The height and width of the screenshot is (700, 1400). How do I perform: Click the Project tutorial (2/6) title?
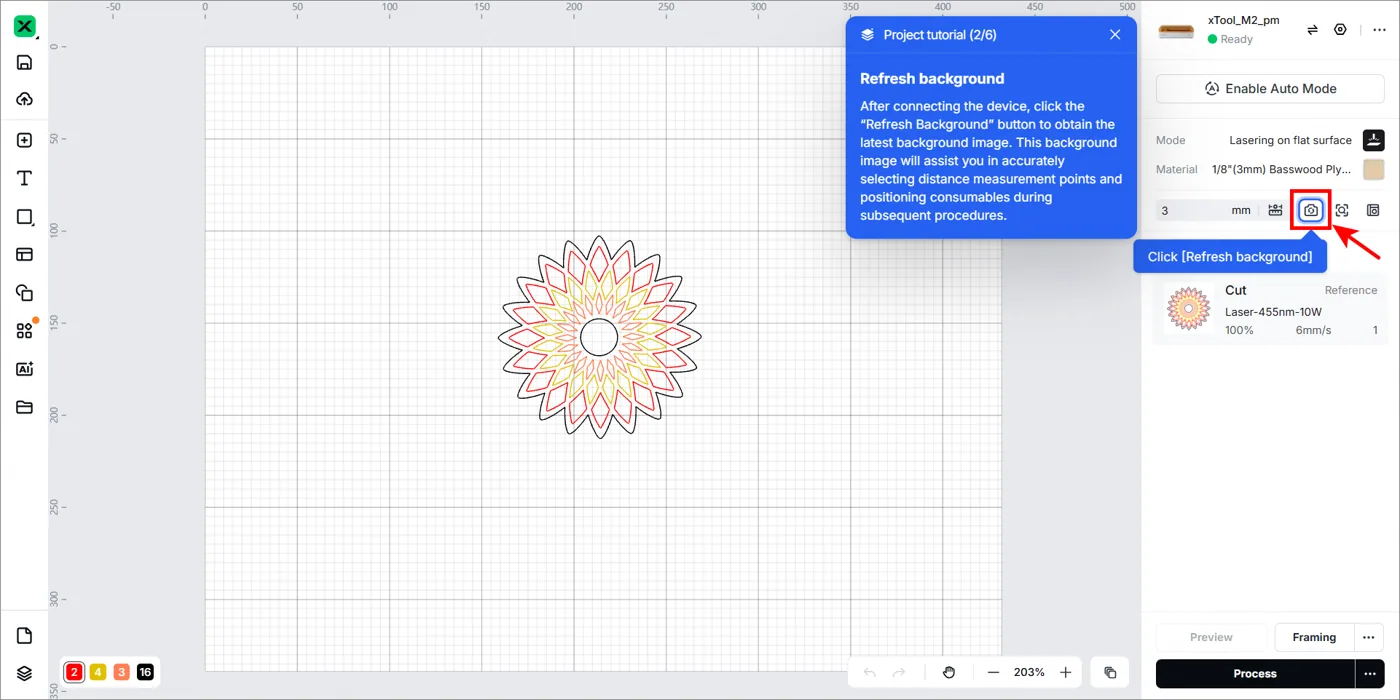click(x=940, y=35)
